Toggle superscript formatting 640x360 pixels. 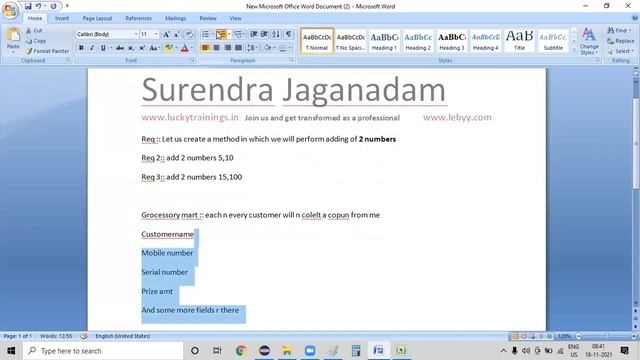[x=142, y=48]
